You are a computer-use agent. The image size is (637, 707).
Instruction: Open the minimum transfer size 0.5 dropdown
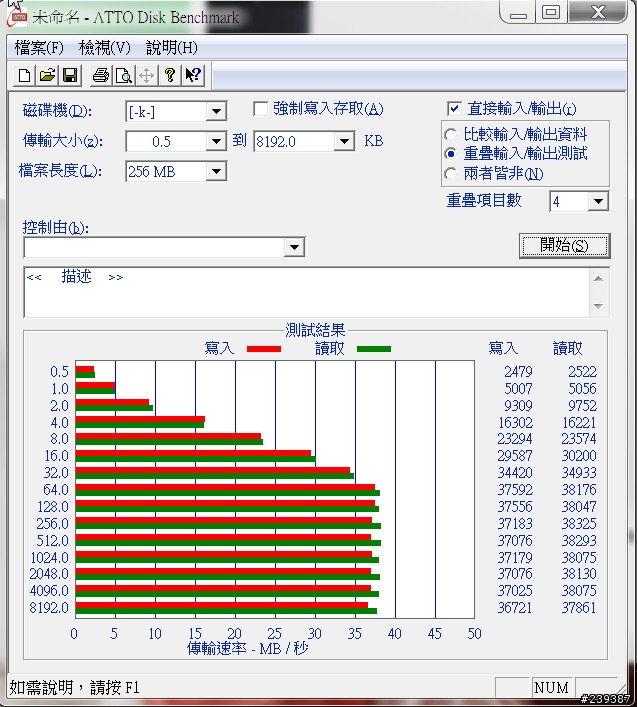pos(216,142)
